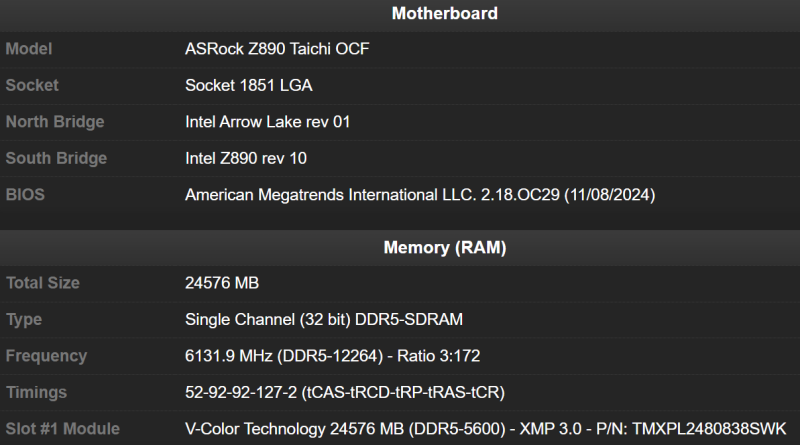Click the American Megatrends BIOS version text
Viewport: 800px width, 445px height.
point(420,194)
